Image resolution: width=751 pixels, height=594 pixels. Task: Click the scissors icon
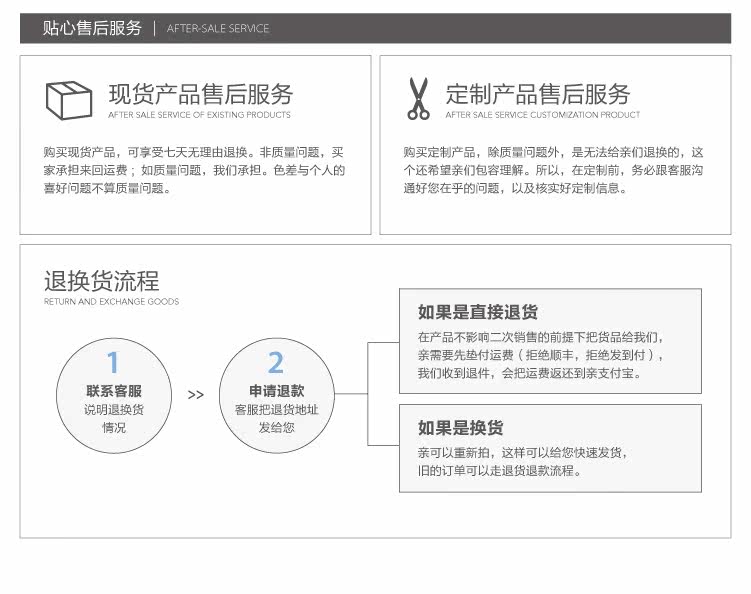coord(418,99)
